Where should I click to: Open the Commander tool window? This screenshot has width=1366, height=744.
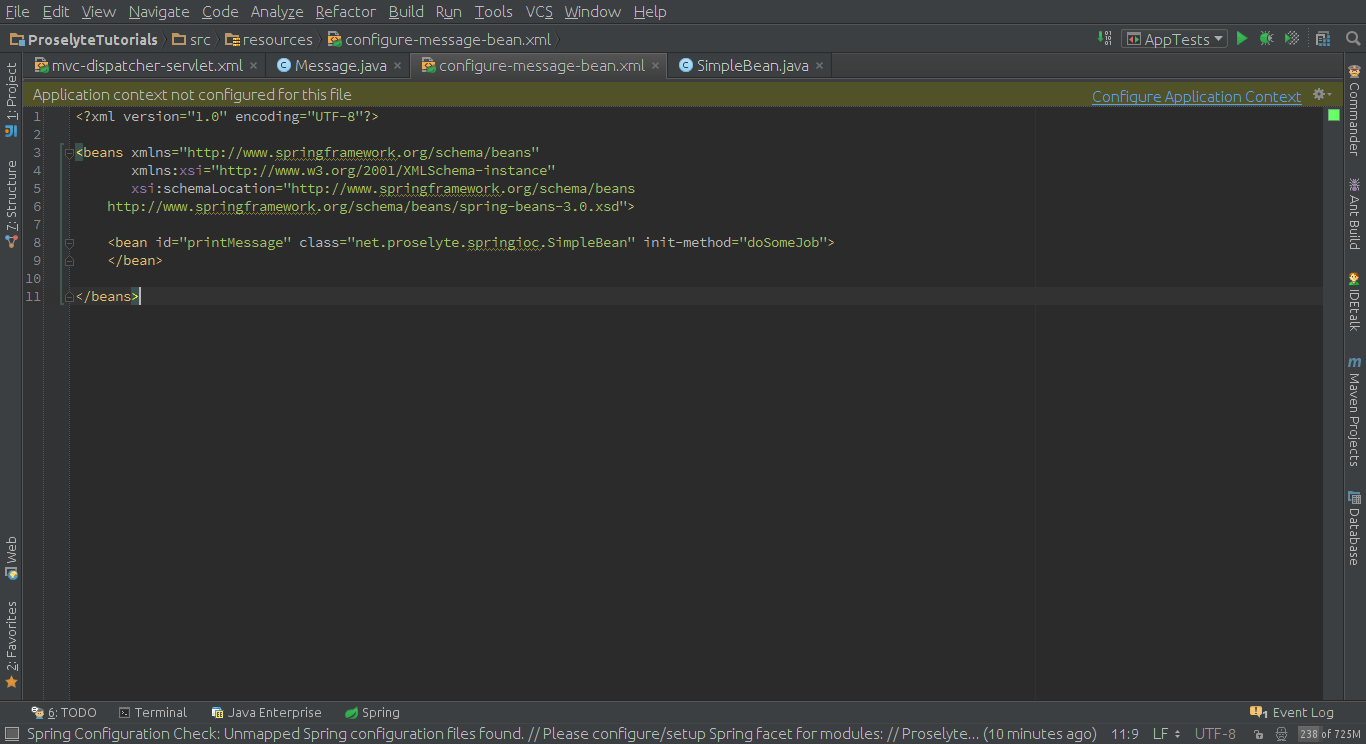(1354, 109)
